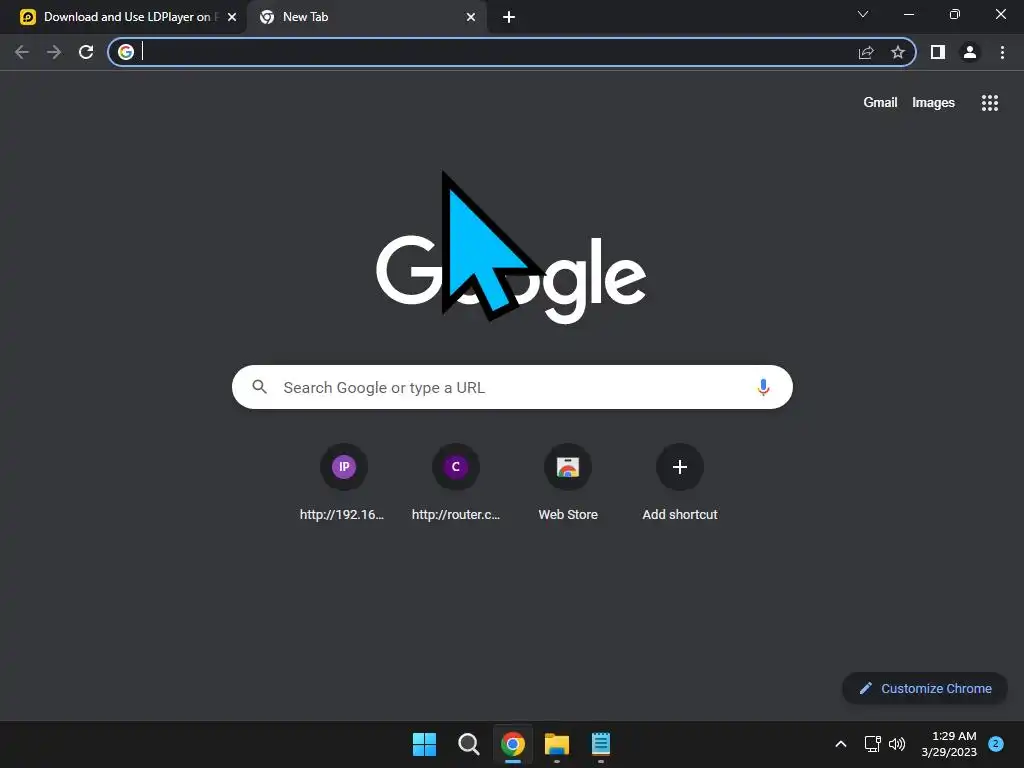Screen dimensions: 1024x768
Task: Open a new tab with plus button
Action: 509,17
